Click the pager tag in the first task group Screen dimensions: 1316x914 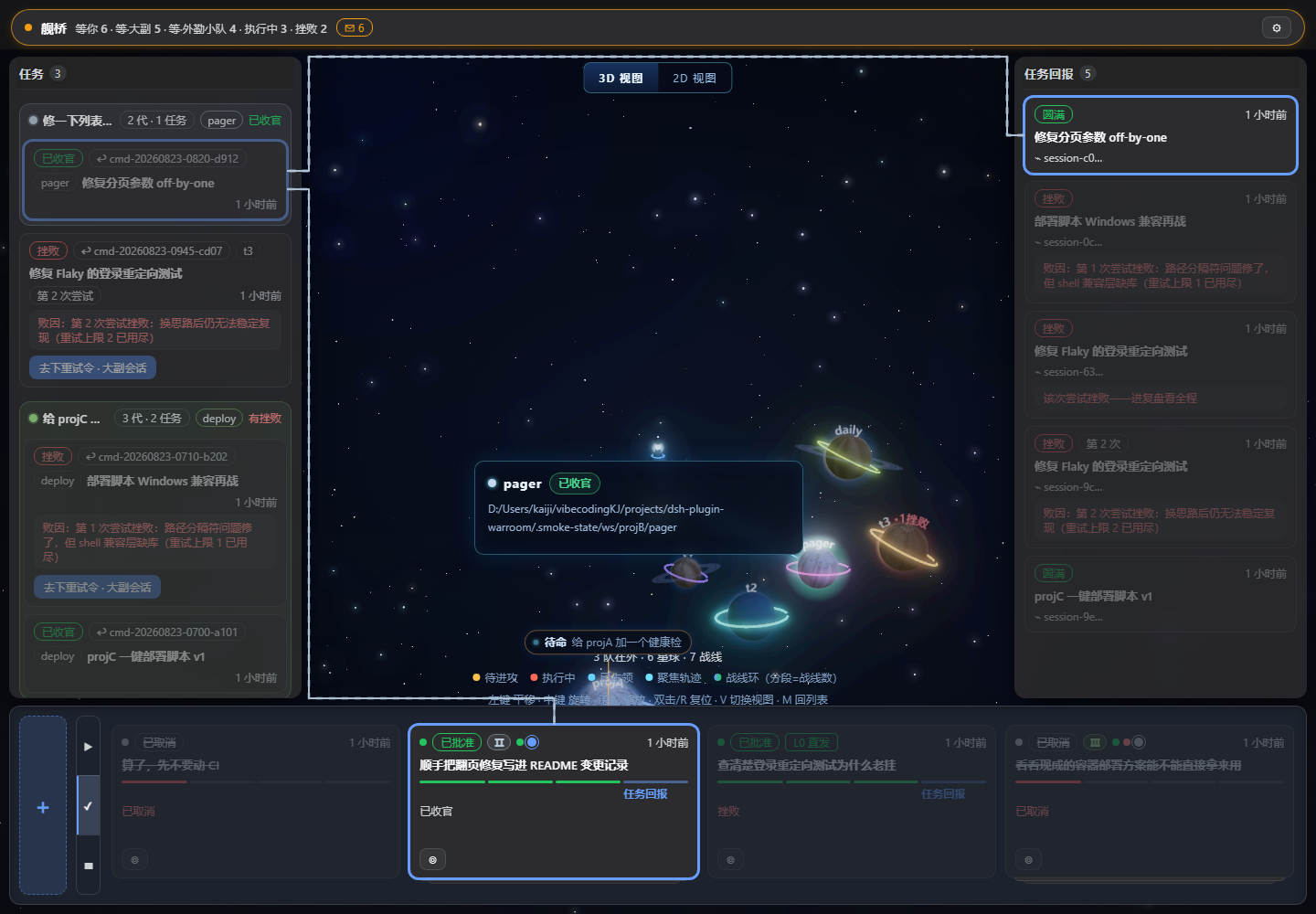coord(221,120)
